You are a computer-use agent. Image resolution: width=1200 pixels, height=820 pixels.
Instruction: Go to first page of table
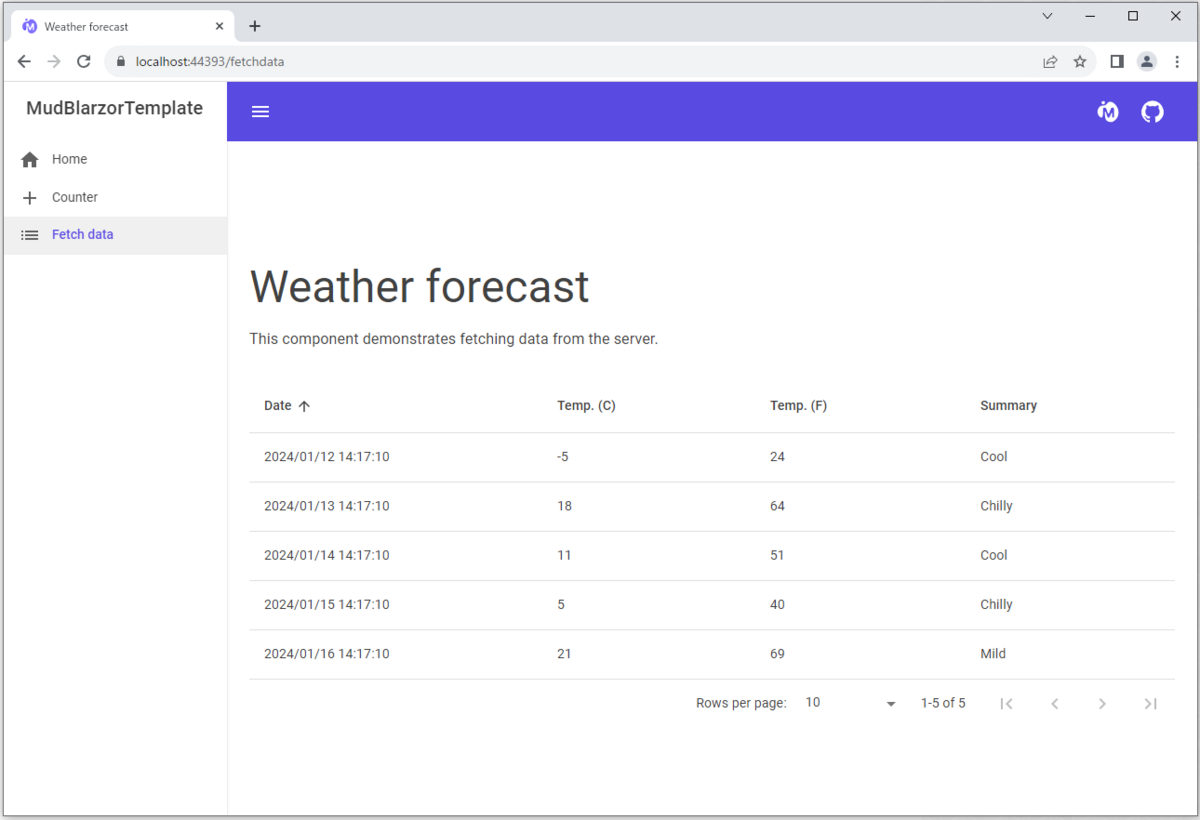pos(1007,704)
